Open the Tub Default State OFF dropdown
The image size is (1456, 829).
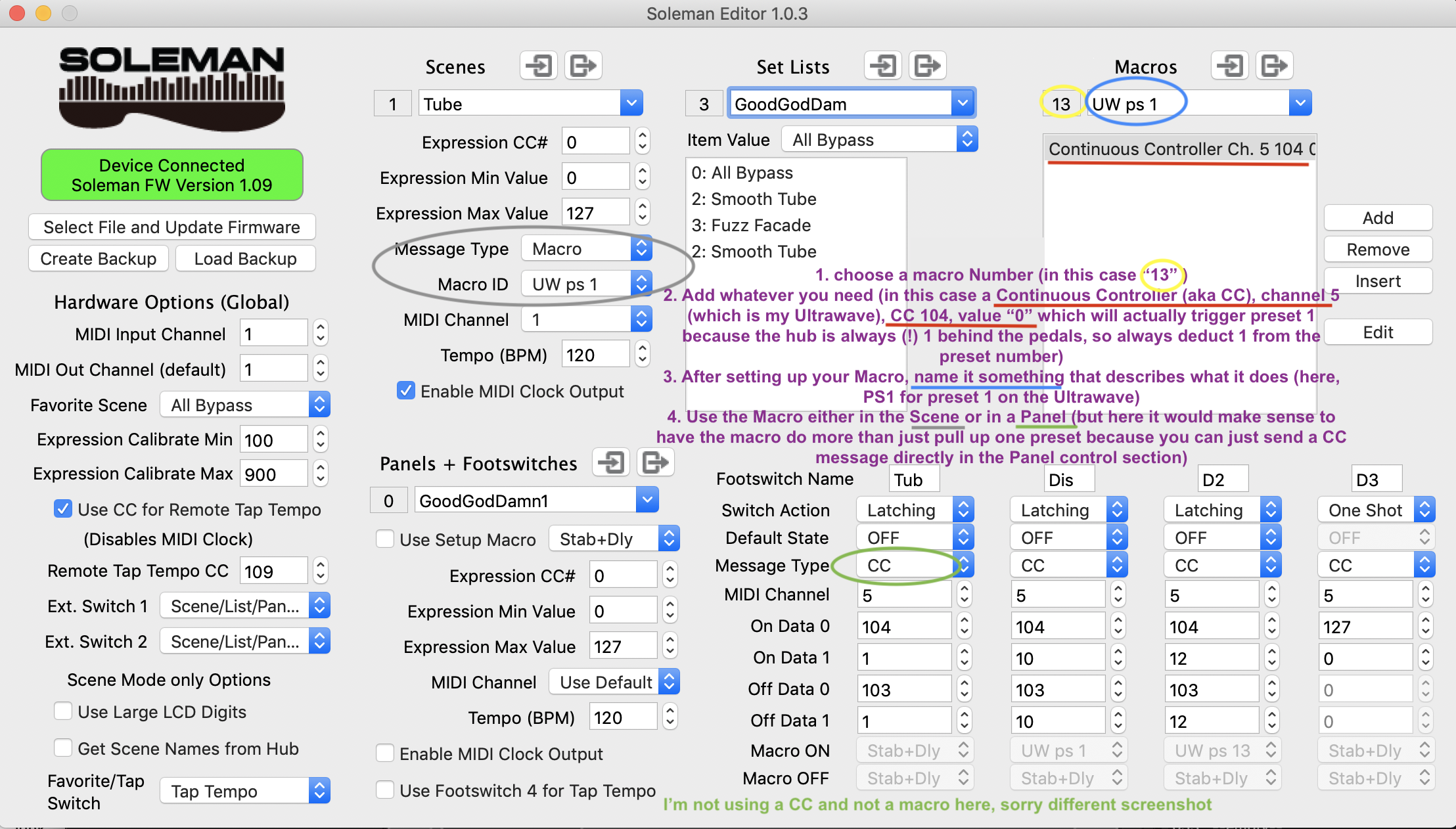[915, 537]
